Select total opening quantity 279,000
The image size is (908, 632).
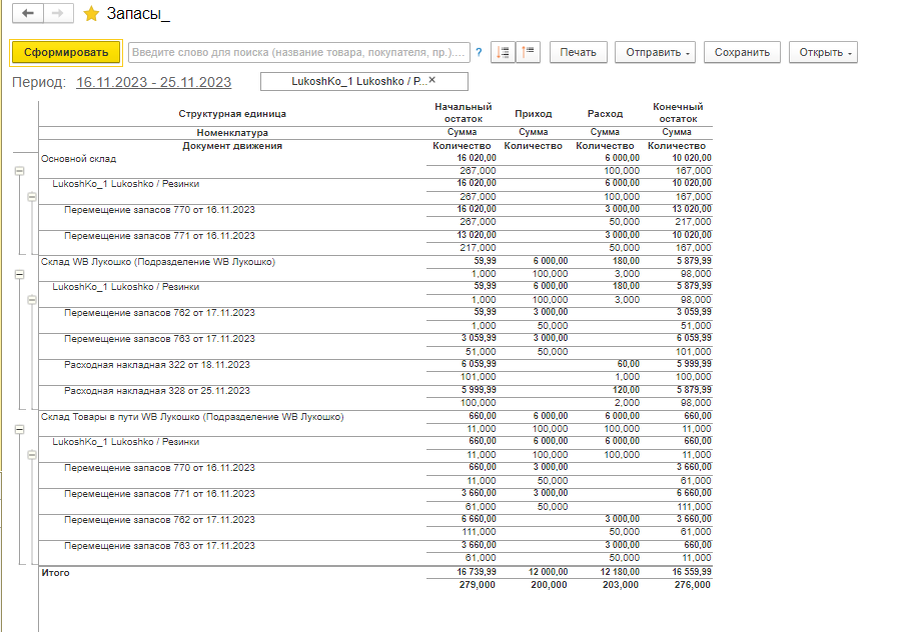tap(477, 585)
